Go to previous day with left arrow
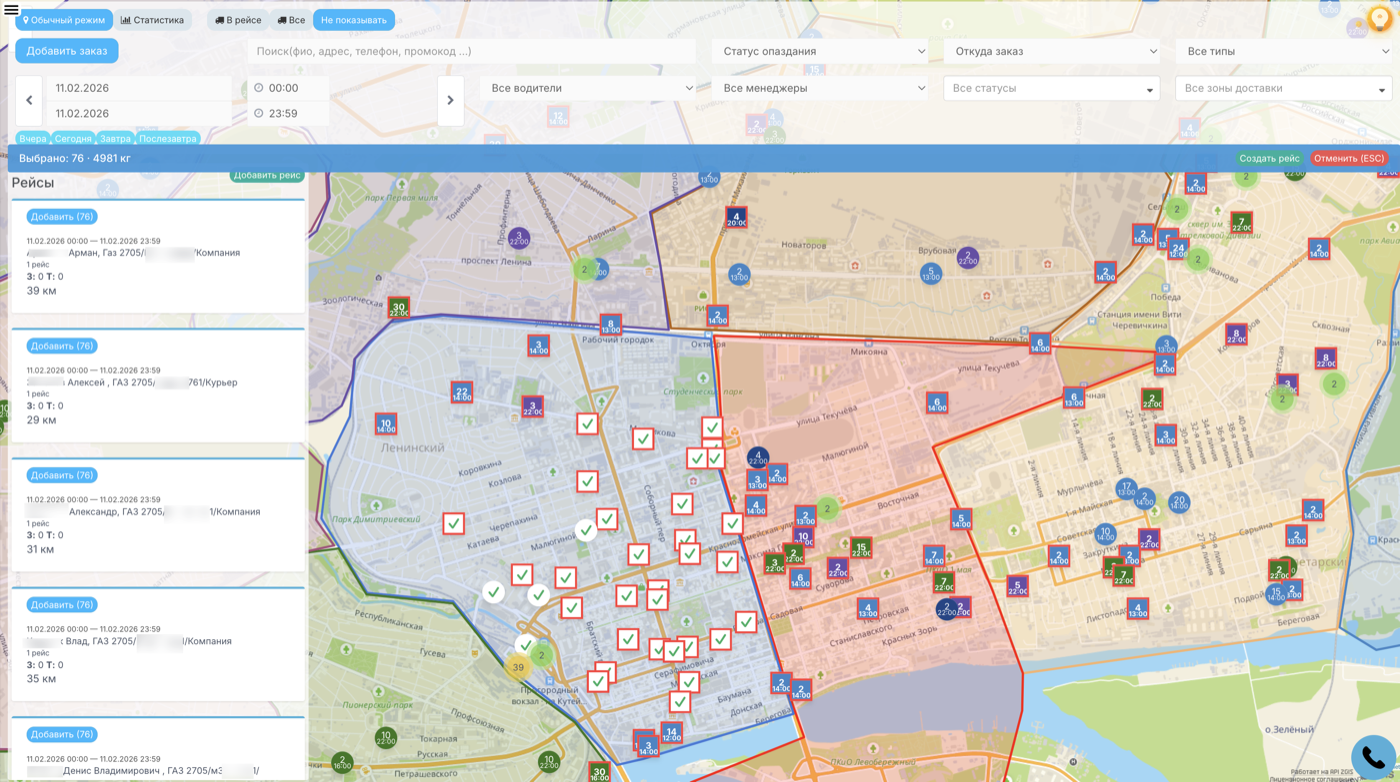1400x782 pixels. [x=29, y=100]
